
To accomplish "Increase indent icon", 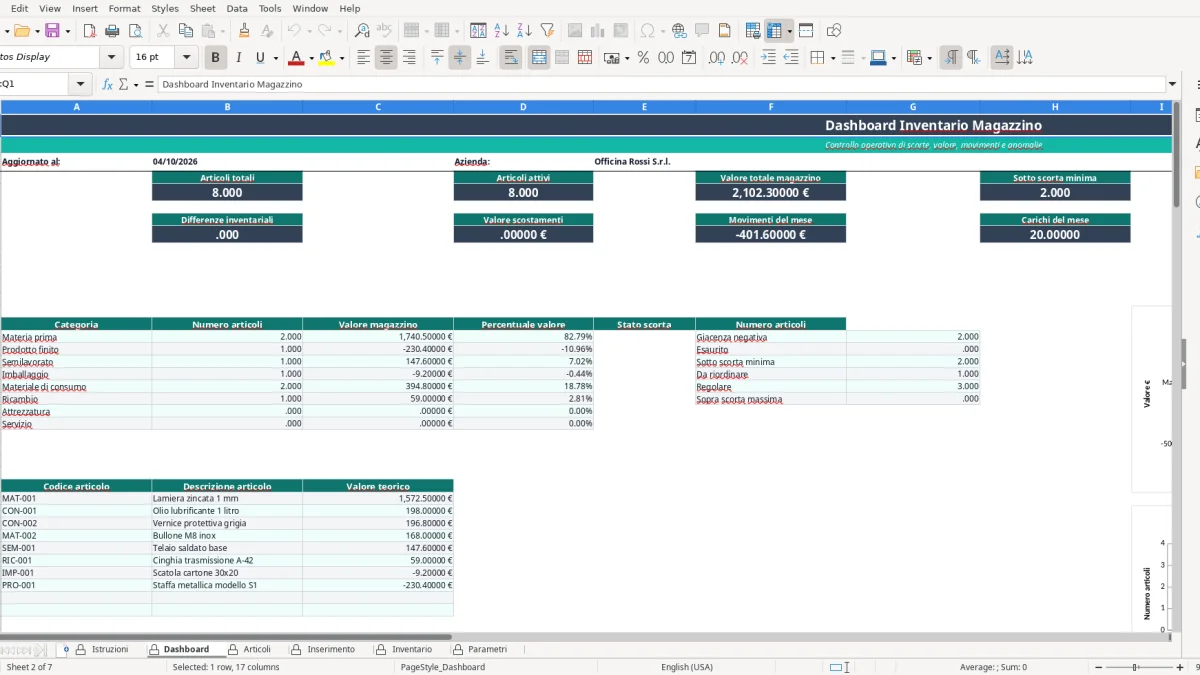I will click(768, 58).
